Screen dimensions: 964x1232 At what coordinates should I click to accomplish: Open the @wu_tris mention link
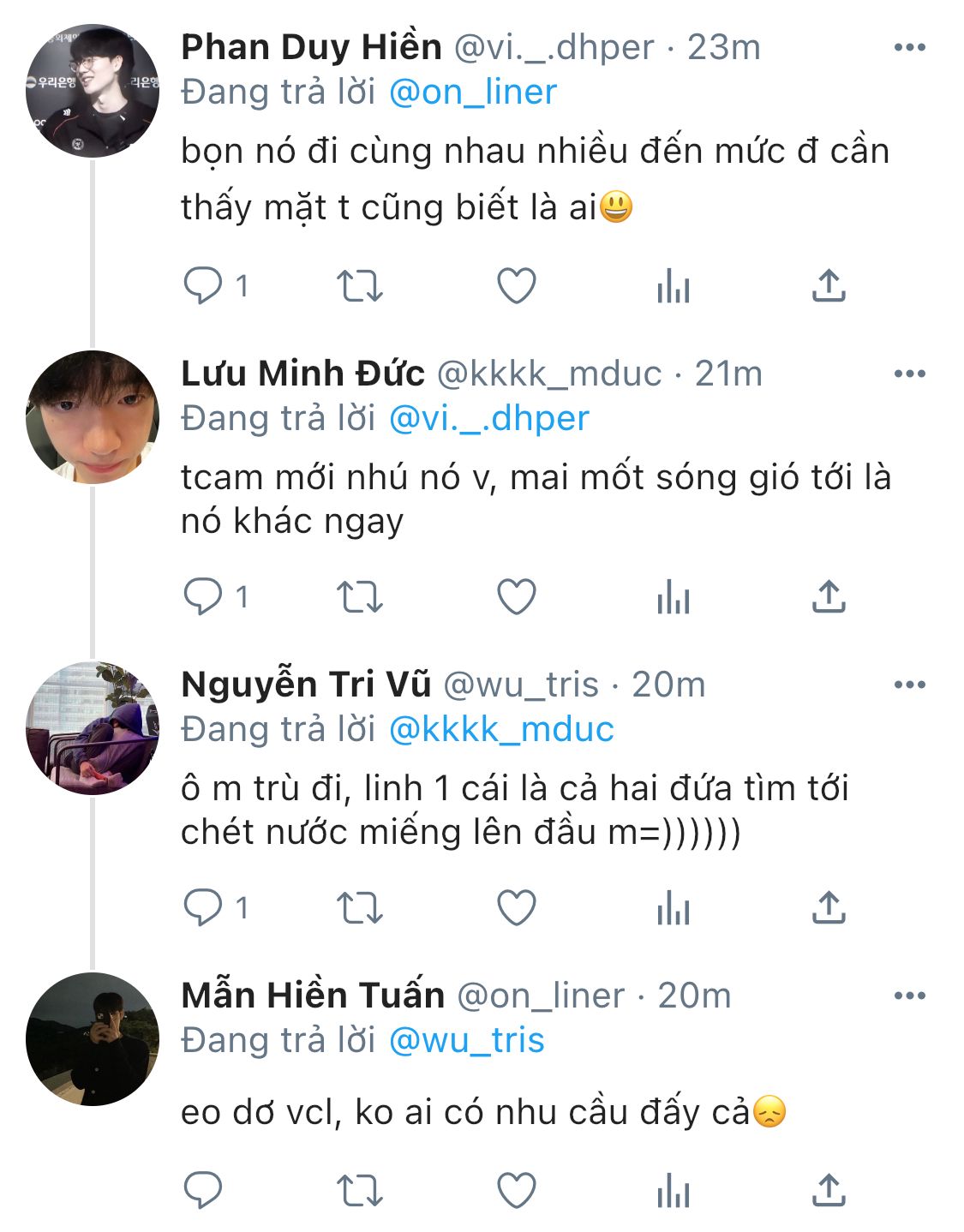tap(467, 1041)
